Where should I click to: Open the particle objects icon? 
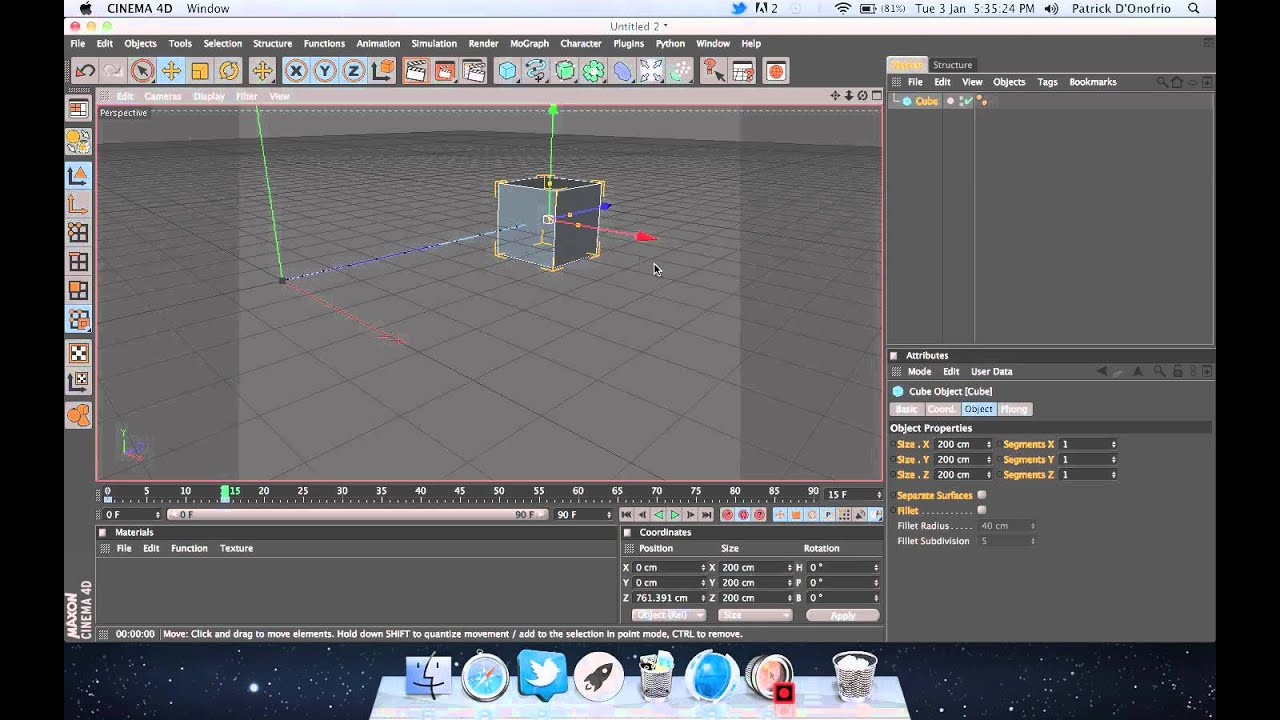681,71
